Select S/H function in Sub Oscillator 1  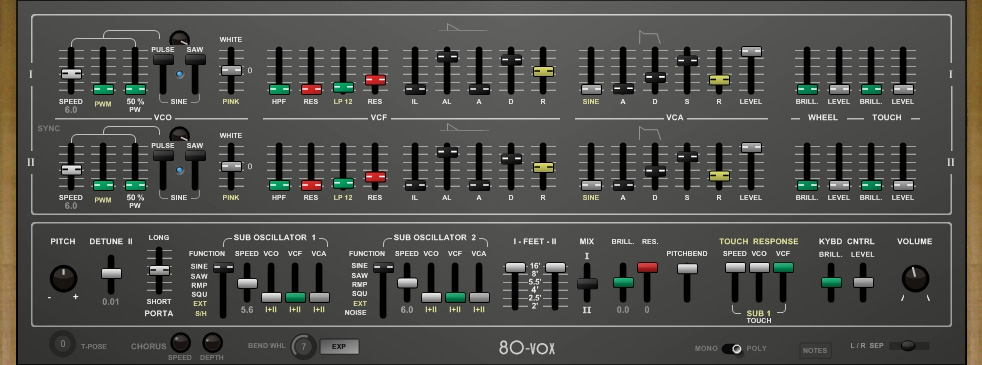pos(200,313)
